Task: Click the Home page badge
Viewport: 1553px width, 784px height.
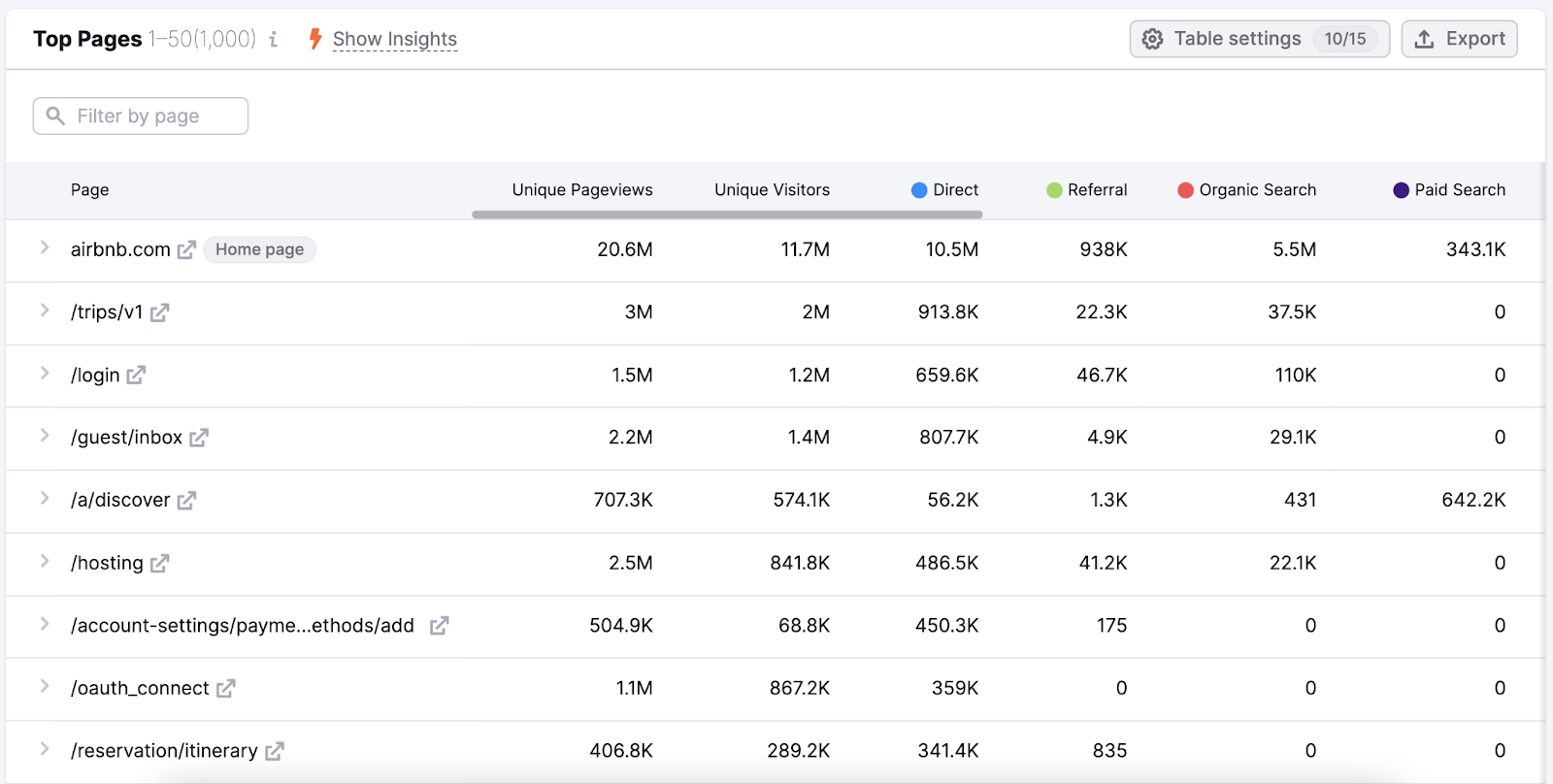Action: coord(259,249)
